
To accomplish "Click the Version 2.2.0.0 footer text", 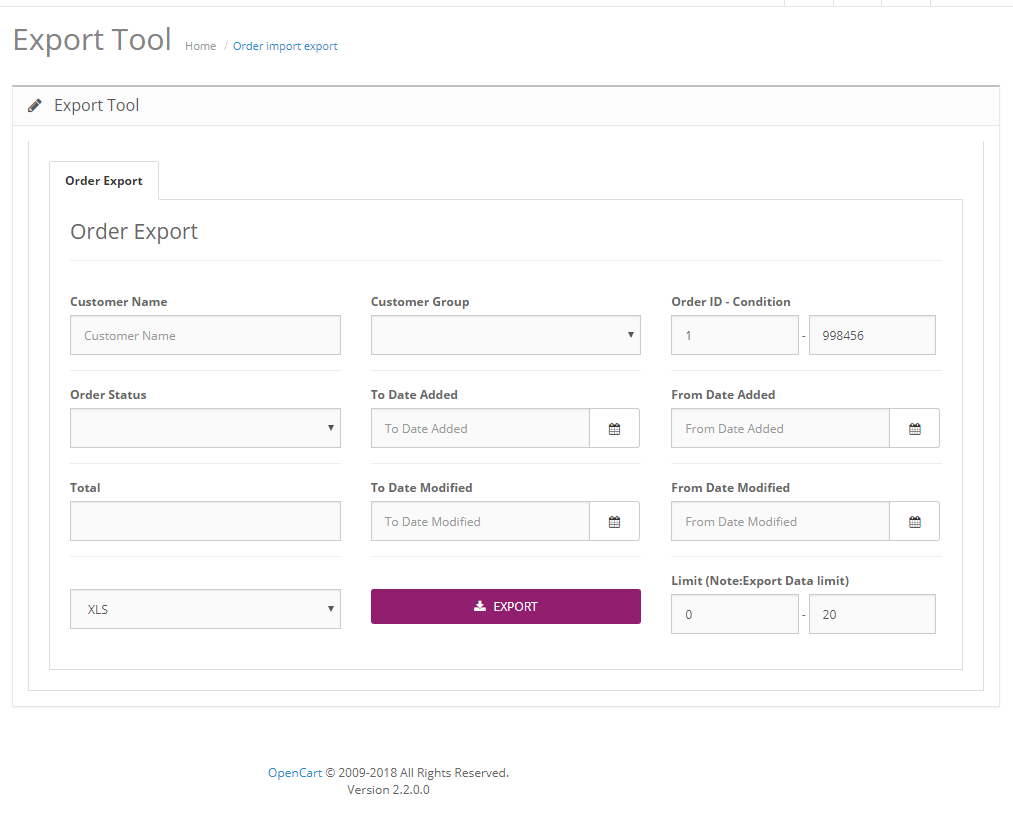I will [388, 790].
